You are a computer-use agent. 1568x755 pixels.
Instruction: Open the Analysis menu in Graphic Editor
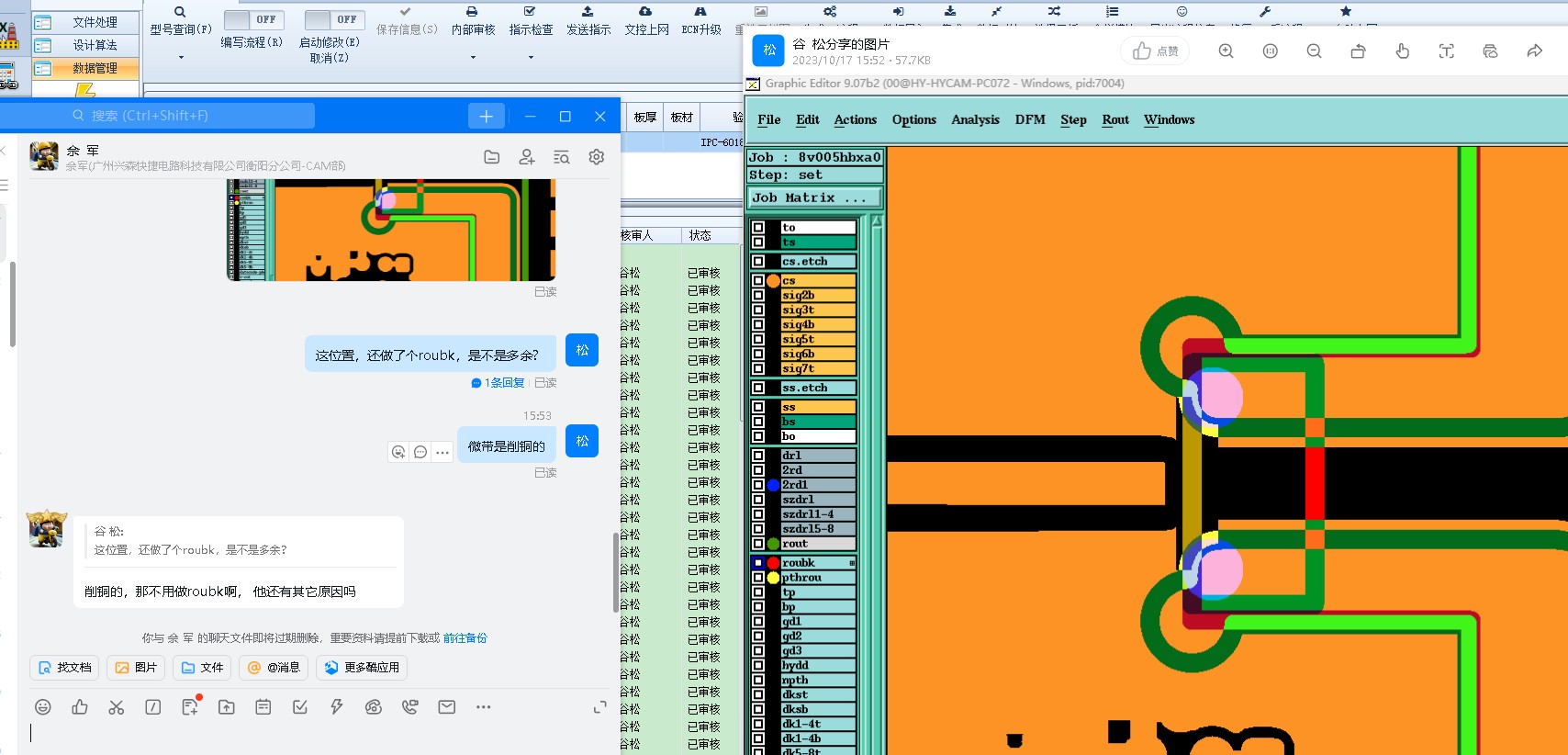tap(975, 119)
